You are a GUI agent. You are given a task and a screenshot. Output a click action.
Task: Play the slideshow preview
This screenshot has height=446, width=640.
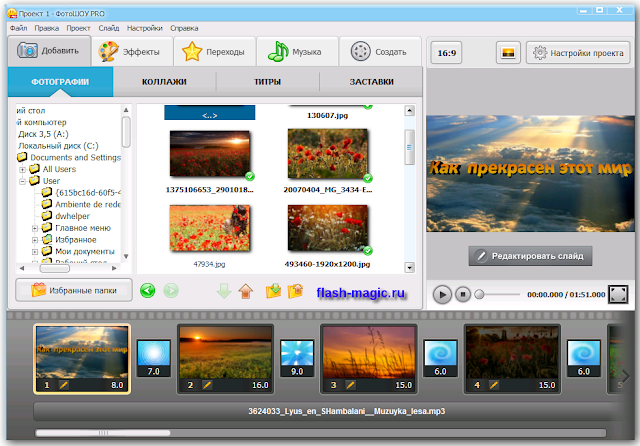tap(442, 294)
